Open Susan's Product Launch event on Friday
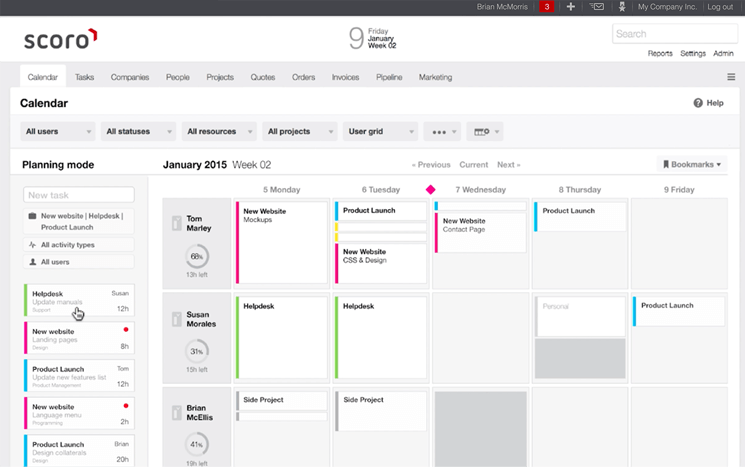Image resolution: width=745 pixels, height=467 pixels. (x=679, y=311)
